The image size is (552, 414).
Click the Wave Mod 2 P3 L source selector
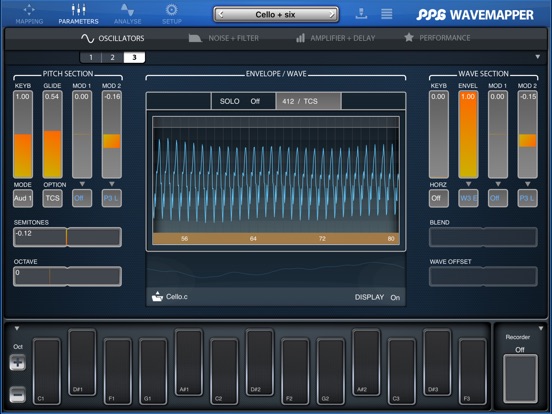click(x=527, y=198)
